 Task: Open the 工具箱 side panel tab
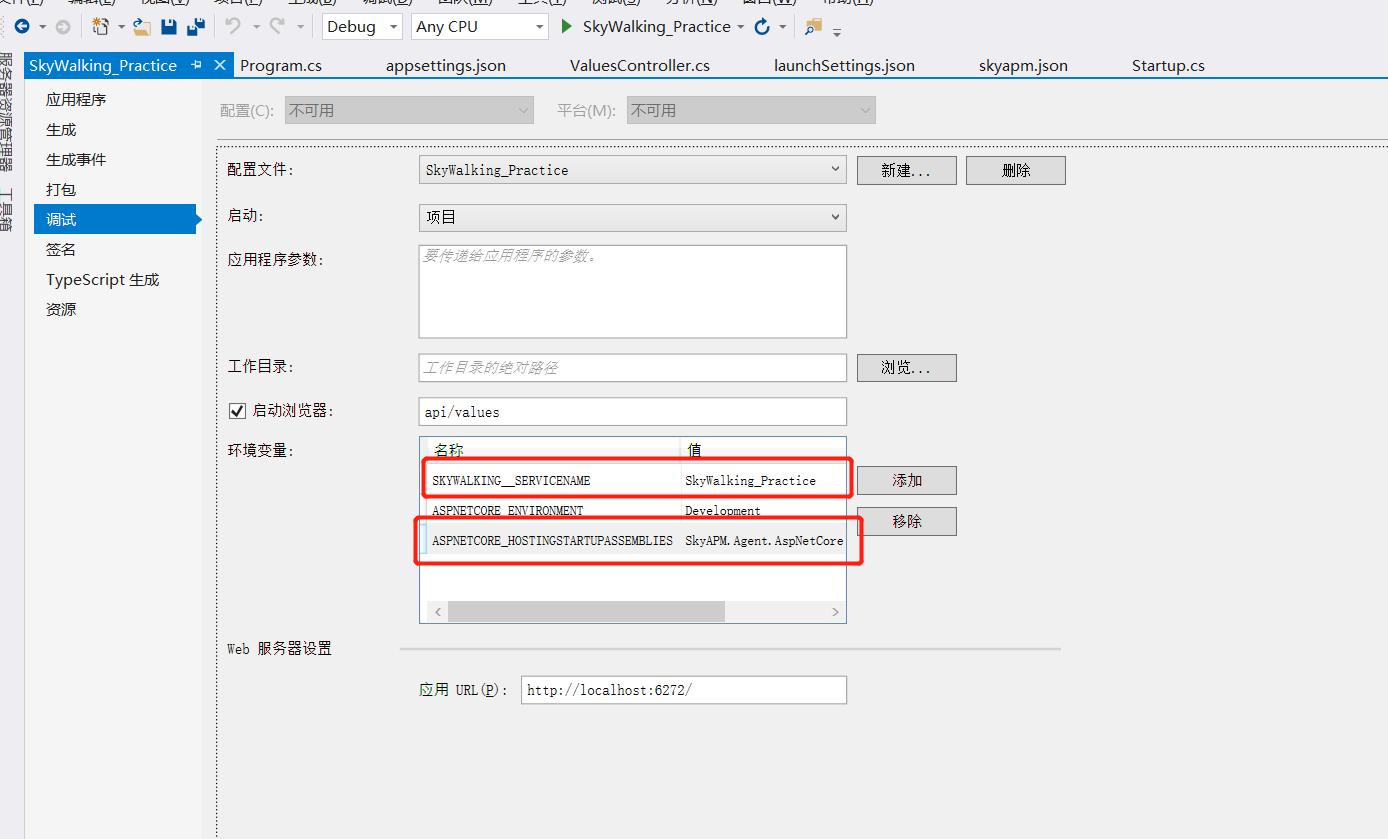click(7, 210)
